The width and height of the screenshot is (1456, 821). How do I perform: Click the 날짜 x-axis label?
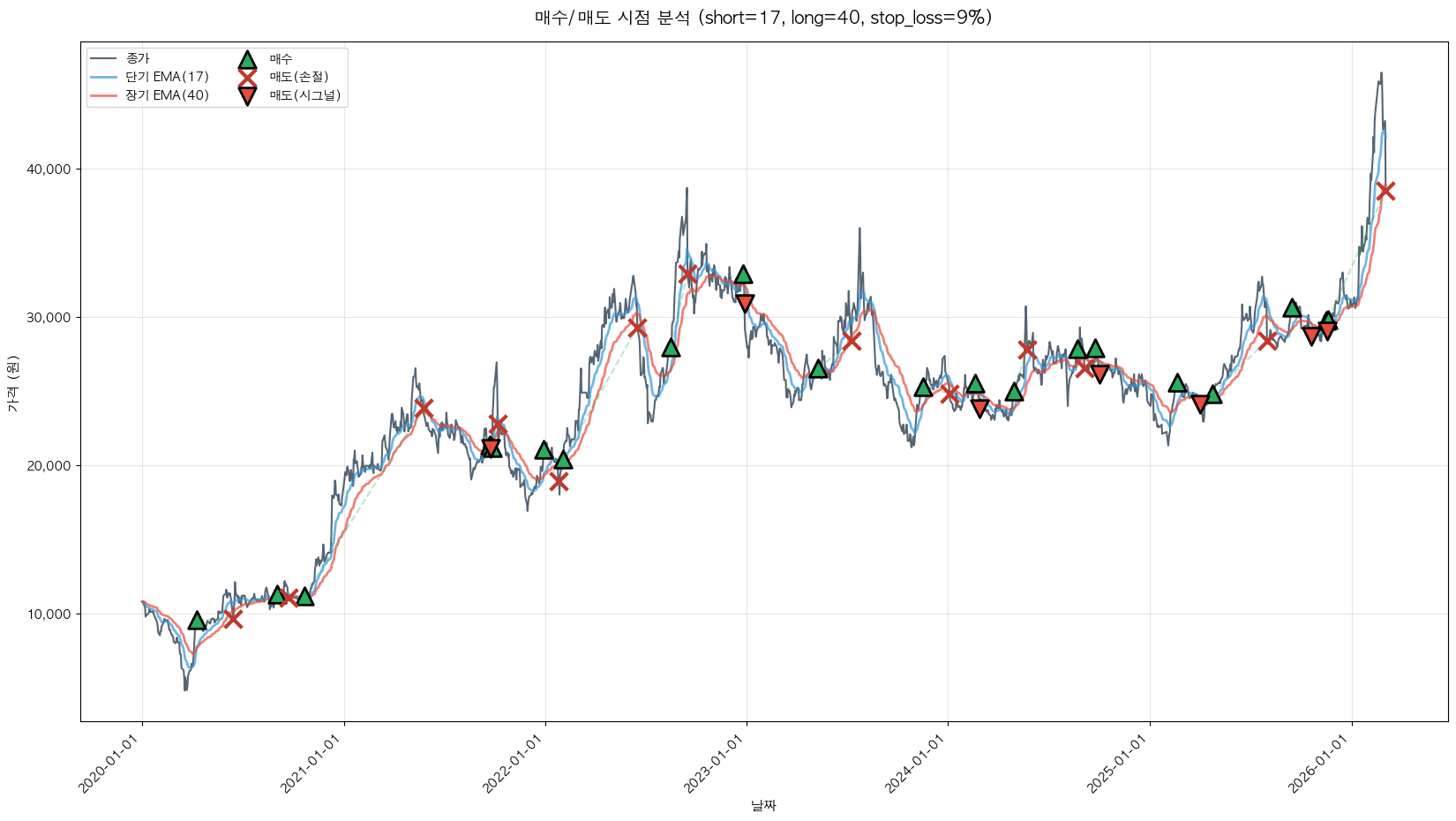(763, 805)
